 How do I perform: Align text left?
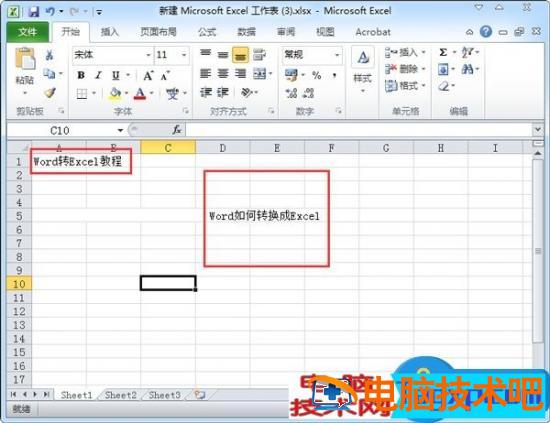tap(206, 74)
